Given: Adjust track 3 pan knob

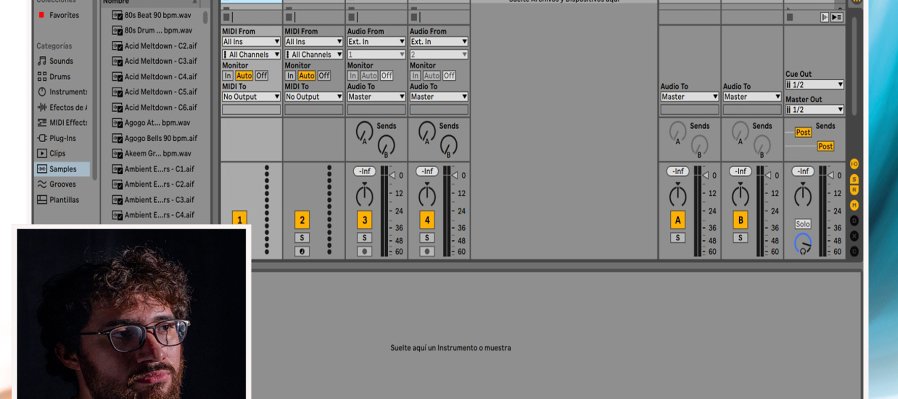Looking at the screenshot, I should click(364, 195).
